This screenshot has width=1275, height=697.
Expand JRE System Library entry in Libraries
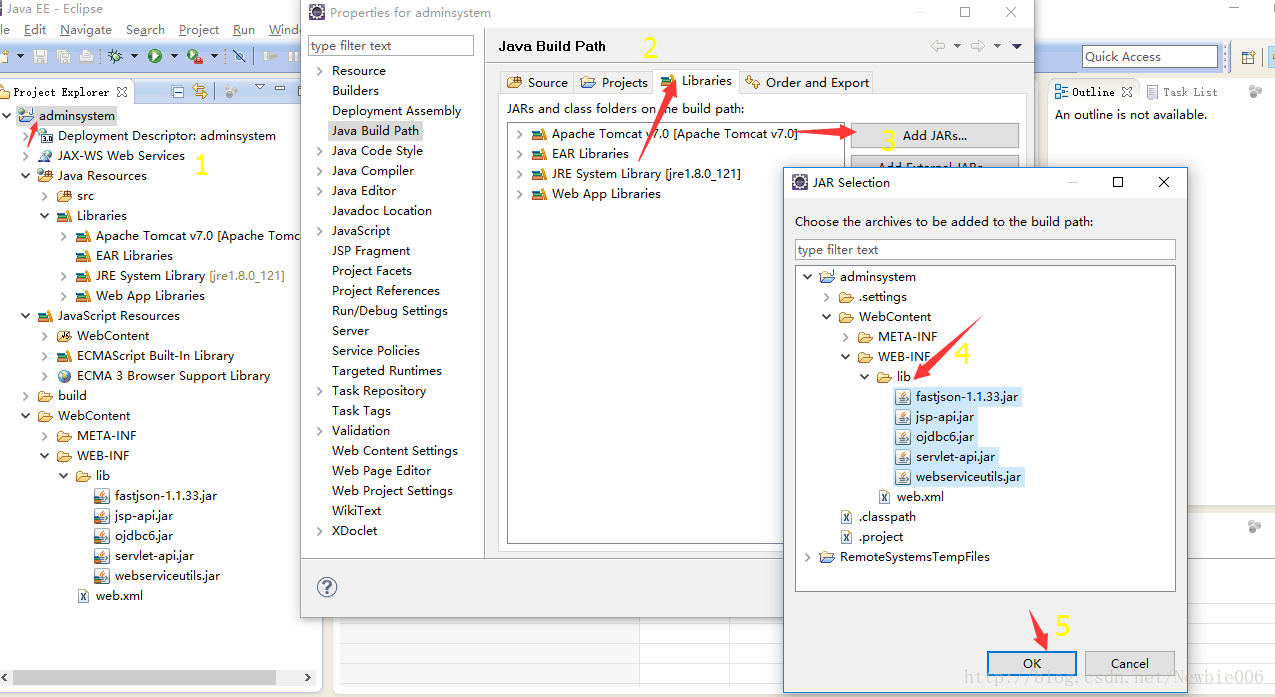(x=519, y=174)
